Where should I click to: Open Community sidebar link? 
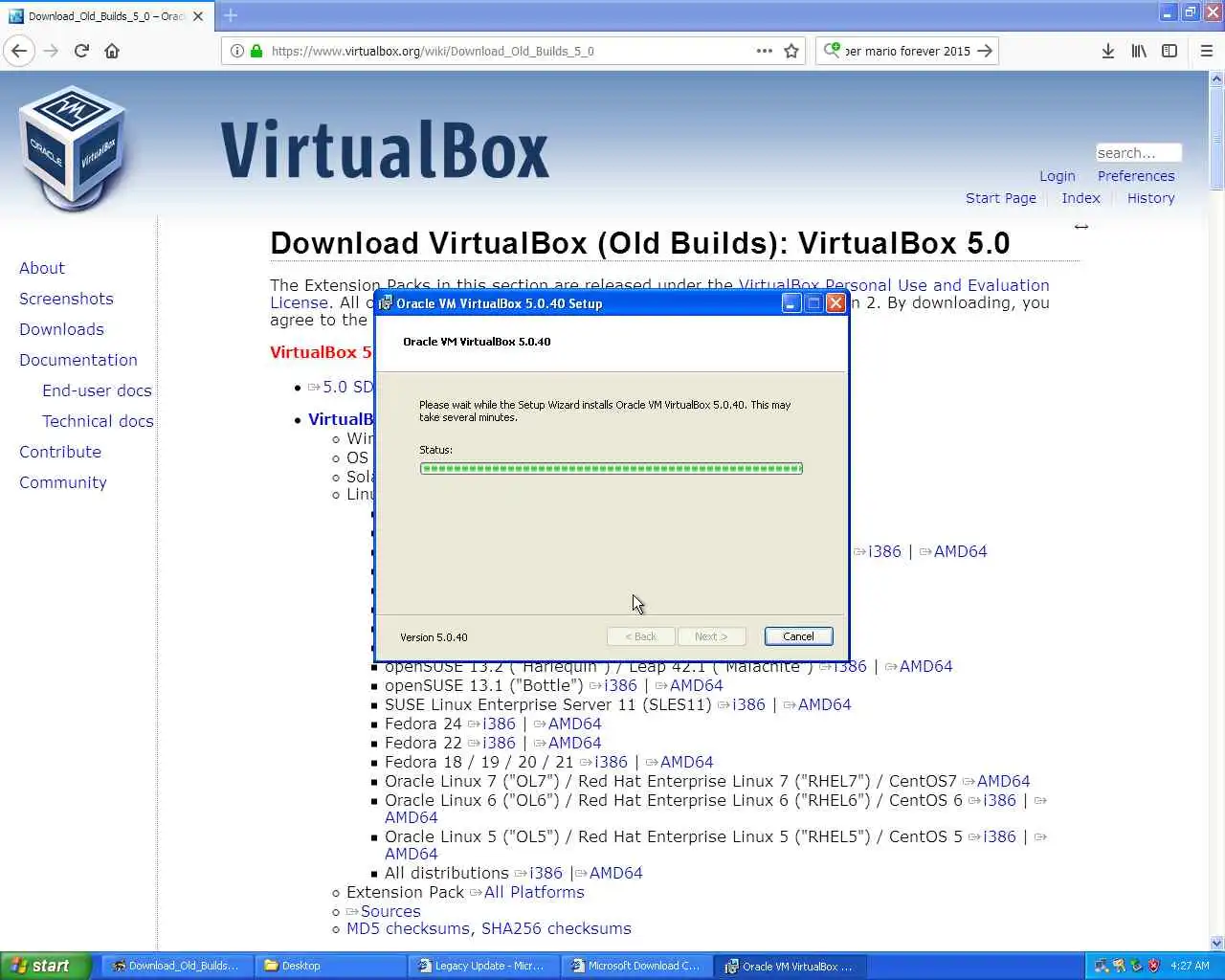[x=63, y=482]
